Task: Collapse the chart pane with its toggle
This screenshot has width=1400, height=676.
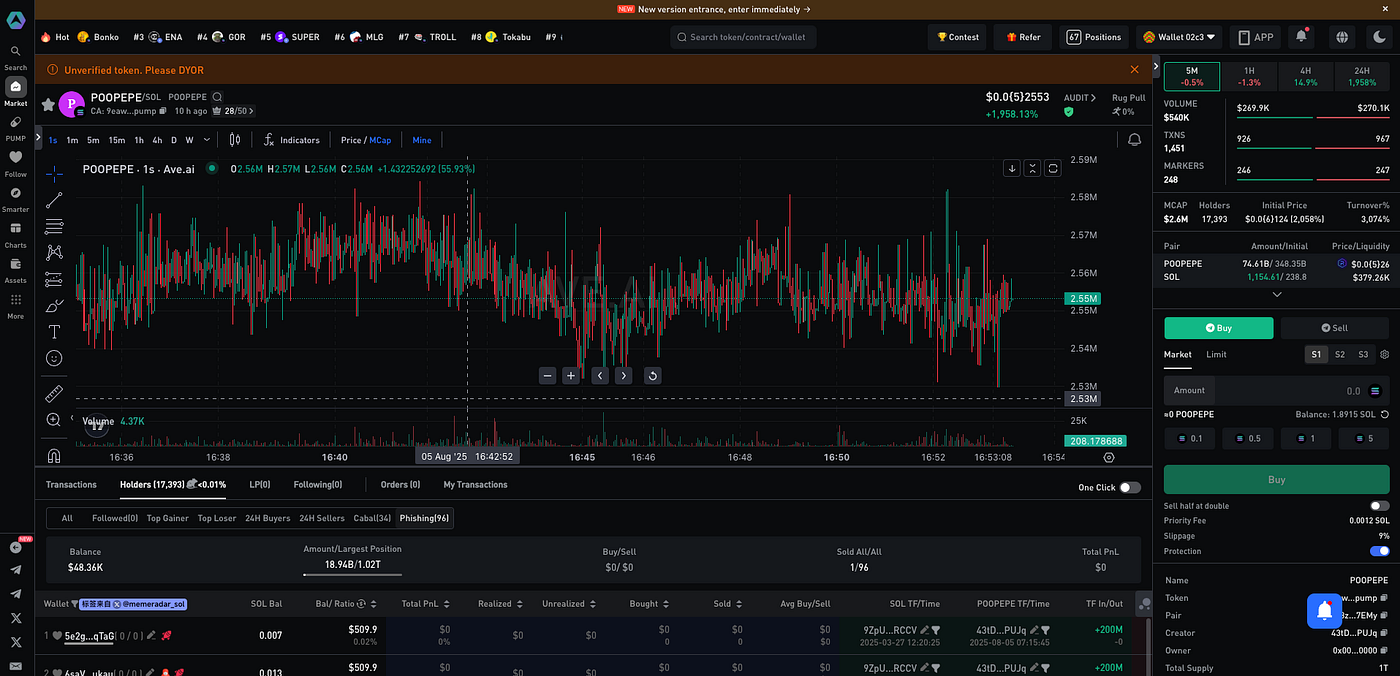Action: 1032,168
